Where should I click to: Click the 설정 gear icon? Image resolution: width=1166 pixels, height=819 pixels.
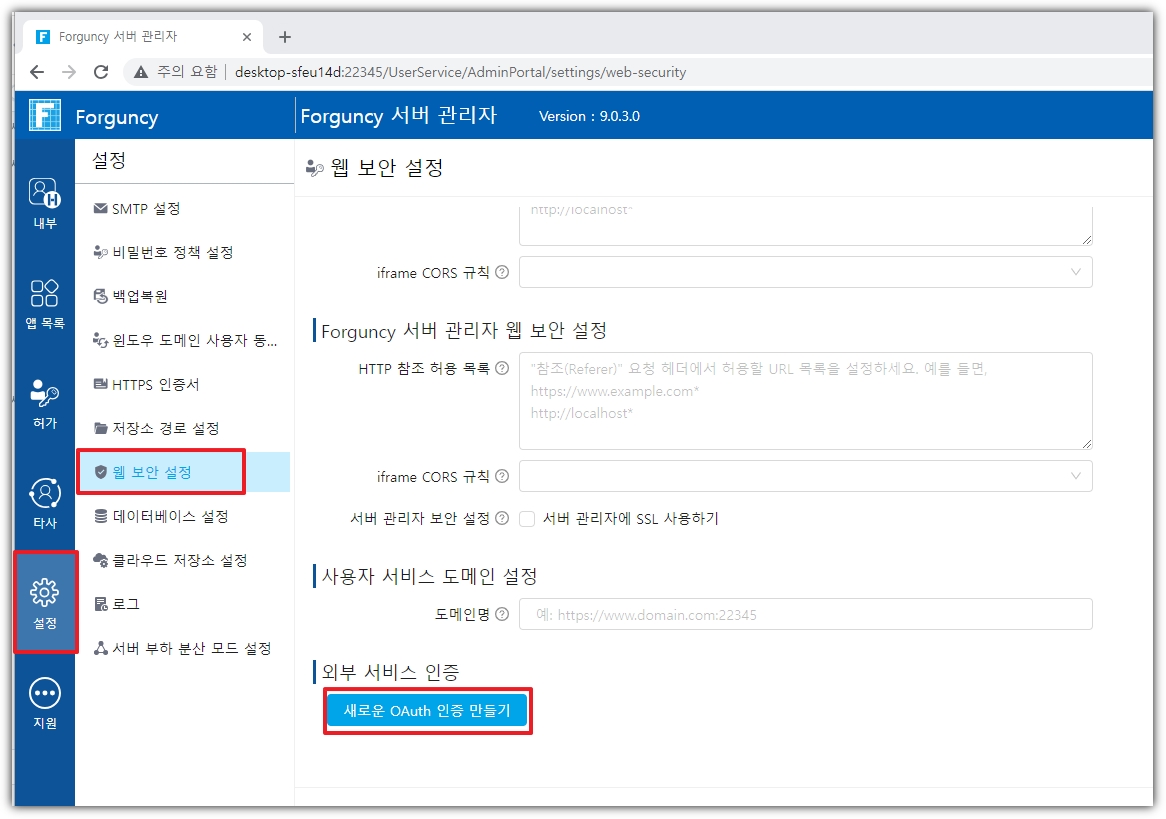point(45,602)
